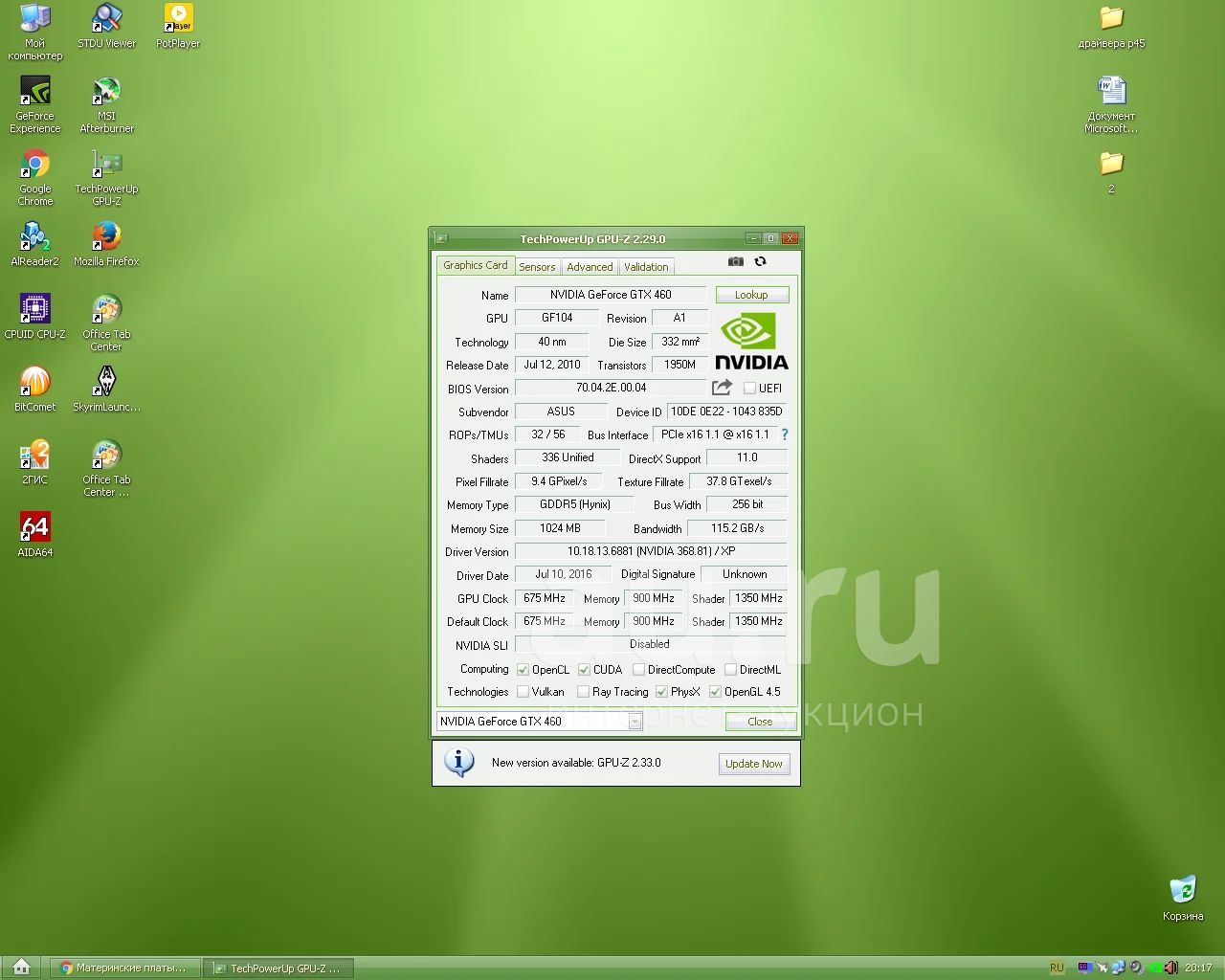Screen dimensions: 1225x980
Task: Open GeForce Experience desktop icon
Action: click(x=35, y=104)
